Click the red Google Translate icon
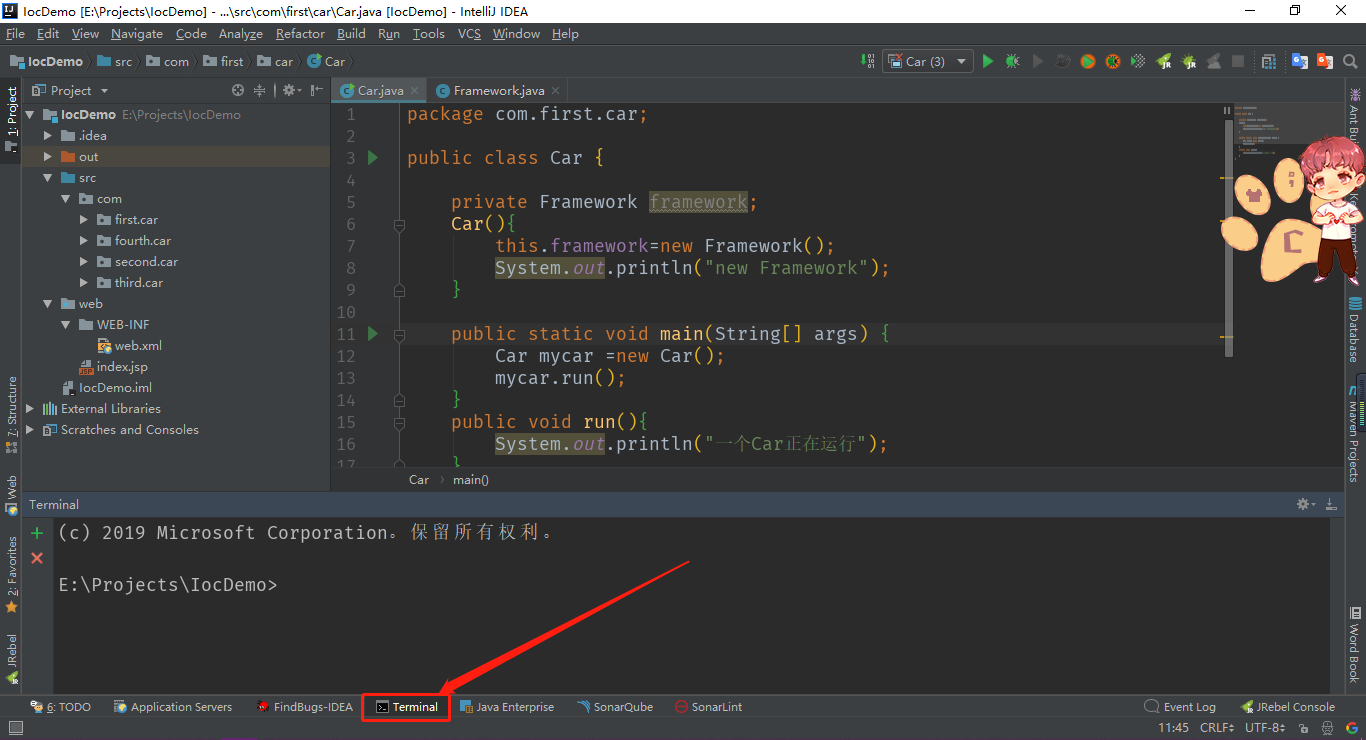The width and height of the screenshot is (1366, 740). (1325, 61)
